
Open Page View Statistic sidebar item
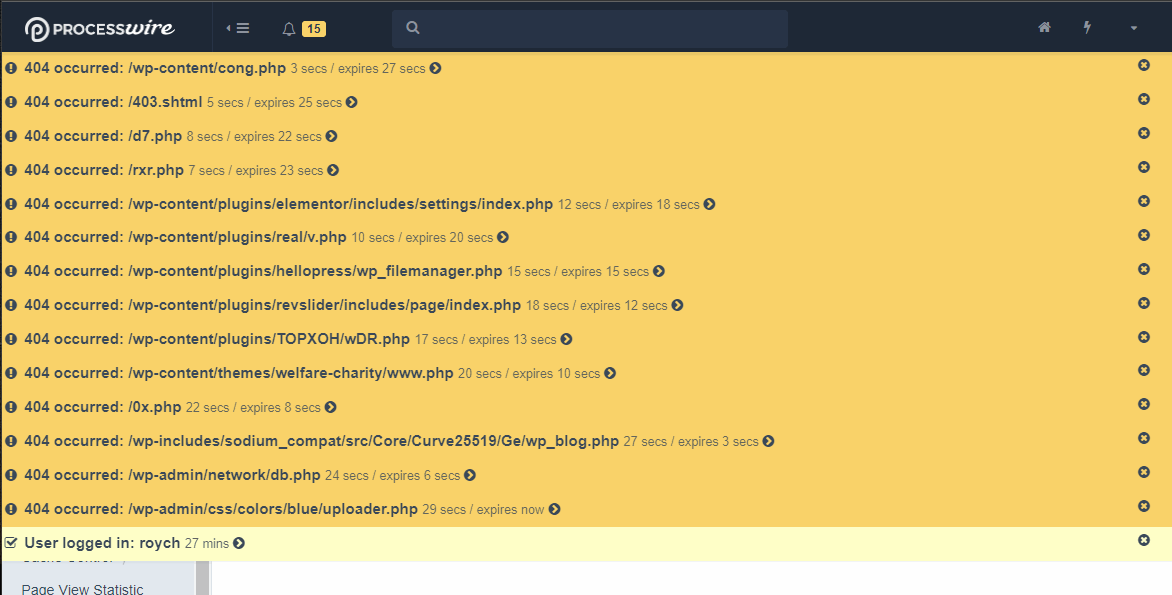(82, 588)
